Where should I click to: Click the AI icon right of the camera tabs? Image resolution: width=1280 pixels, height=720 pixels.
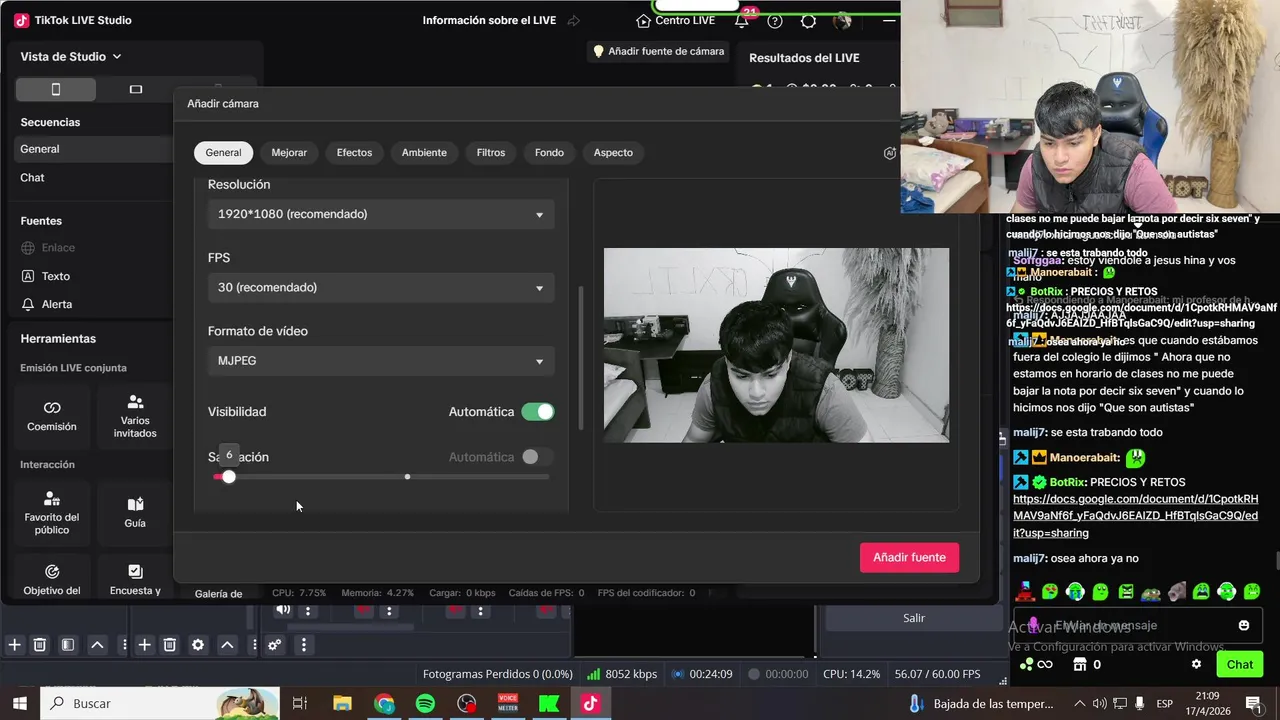point(890,153)
